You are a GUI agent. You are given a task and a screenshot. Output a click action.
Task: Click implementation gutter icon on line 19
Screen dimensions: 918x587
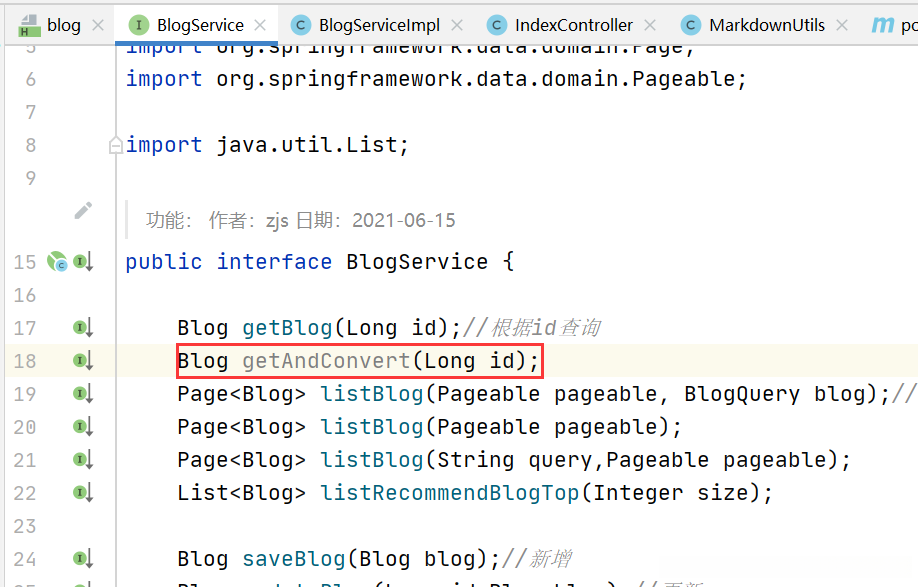(83, 394)
